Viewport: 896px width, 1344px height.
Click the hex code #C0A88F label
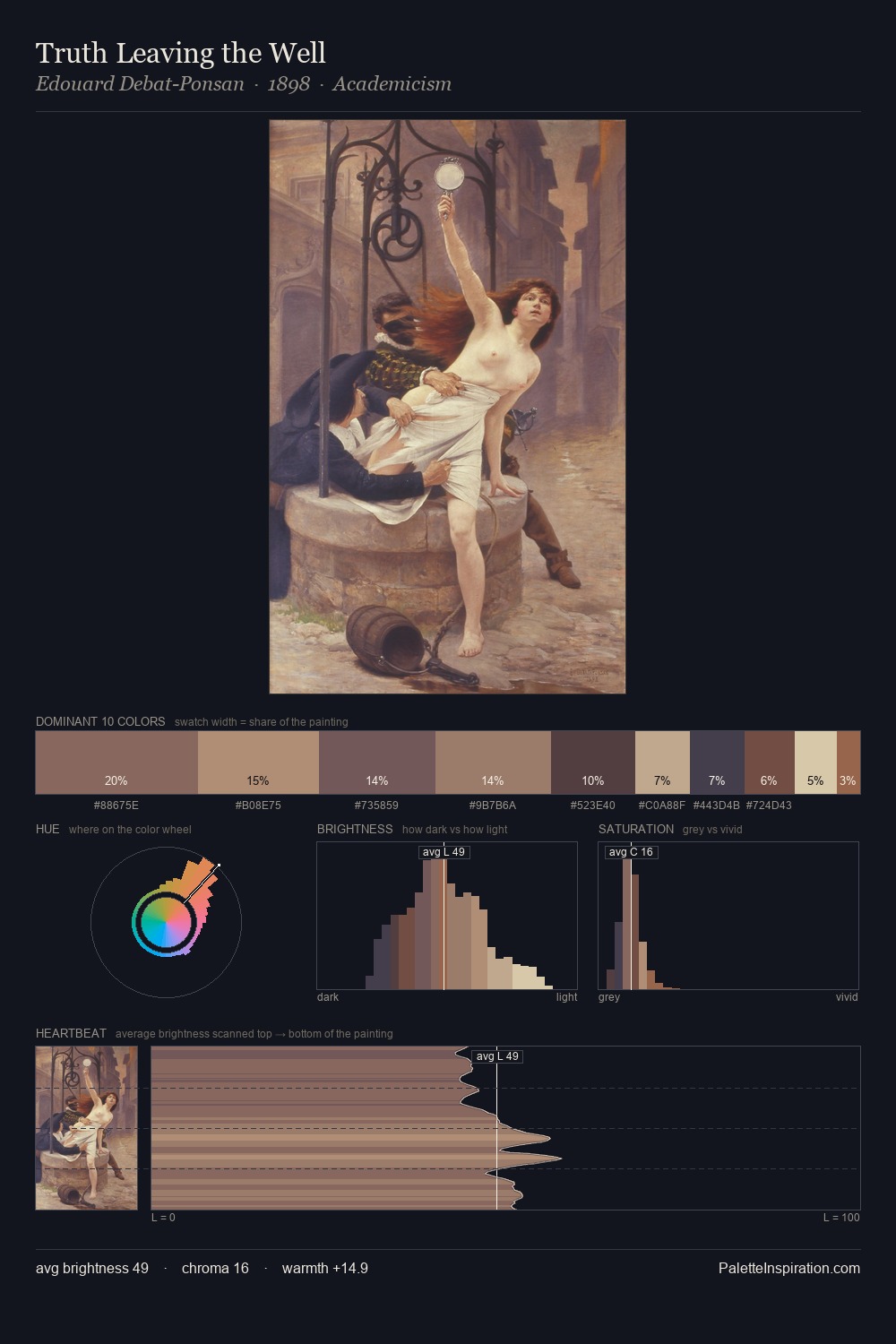point(662,806)
